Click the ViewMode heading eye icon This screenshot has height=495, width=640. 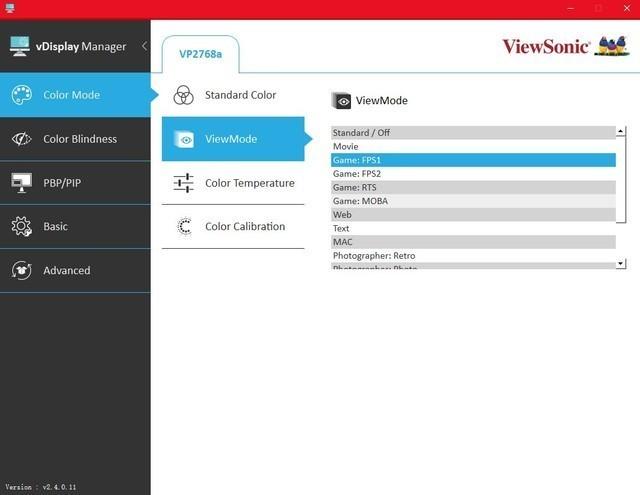pos(341,101)
